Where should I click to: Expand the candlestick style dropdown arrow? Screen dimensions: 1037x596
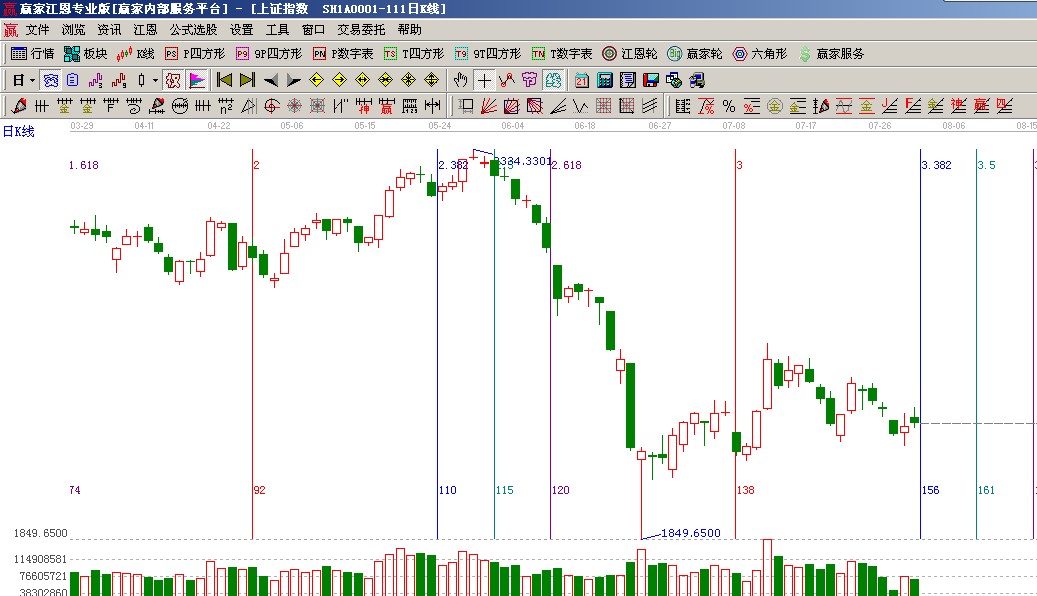click(155, 80)
